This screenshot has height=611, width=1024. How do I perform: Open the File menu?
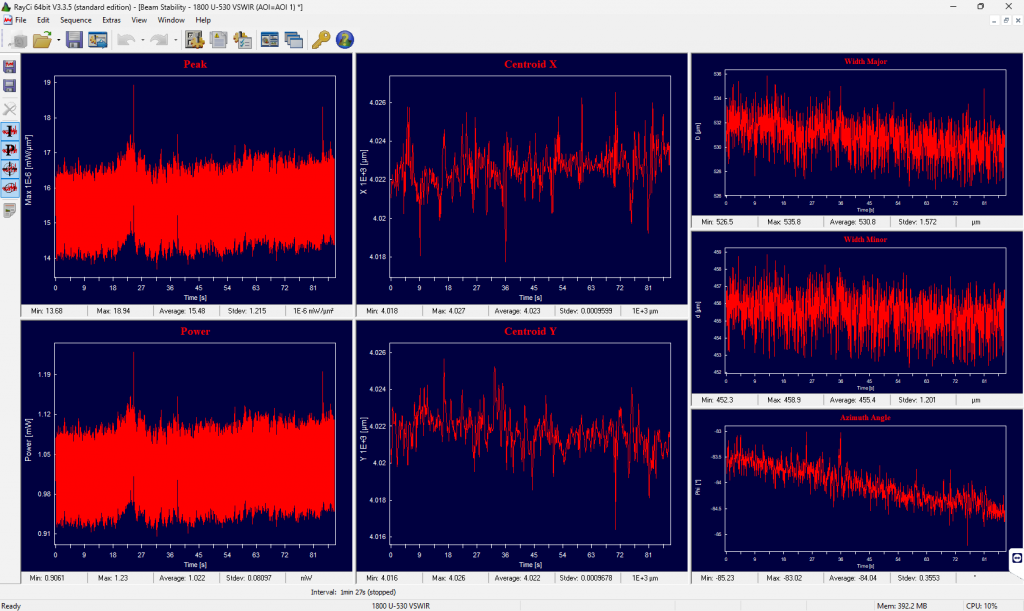[x=21, y=20]
